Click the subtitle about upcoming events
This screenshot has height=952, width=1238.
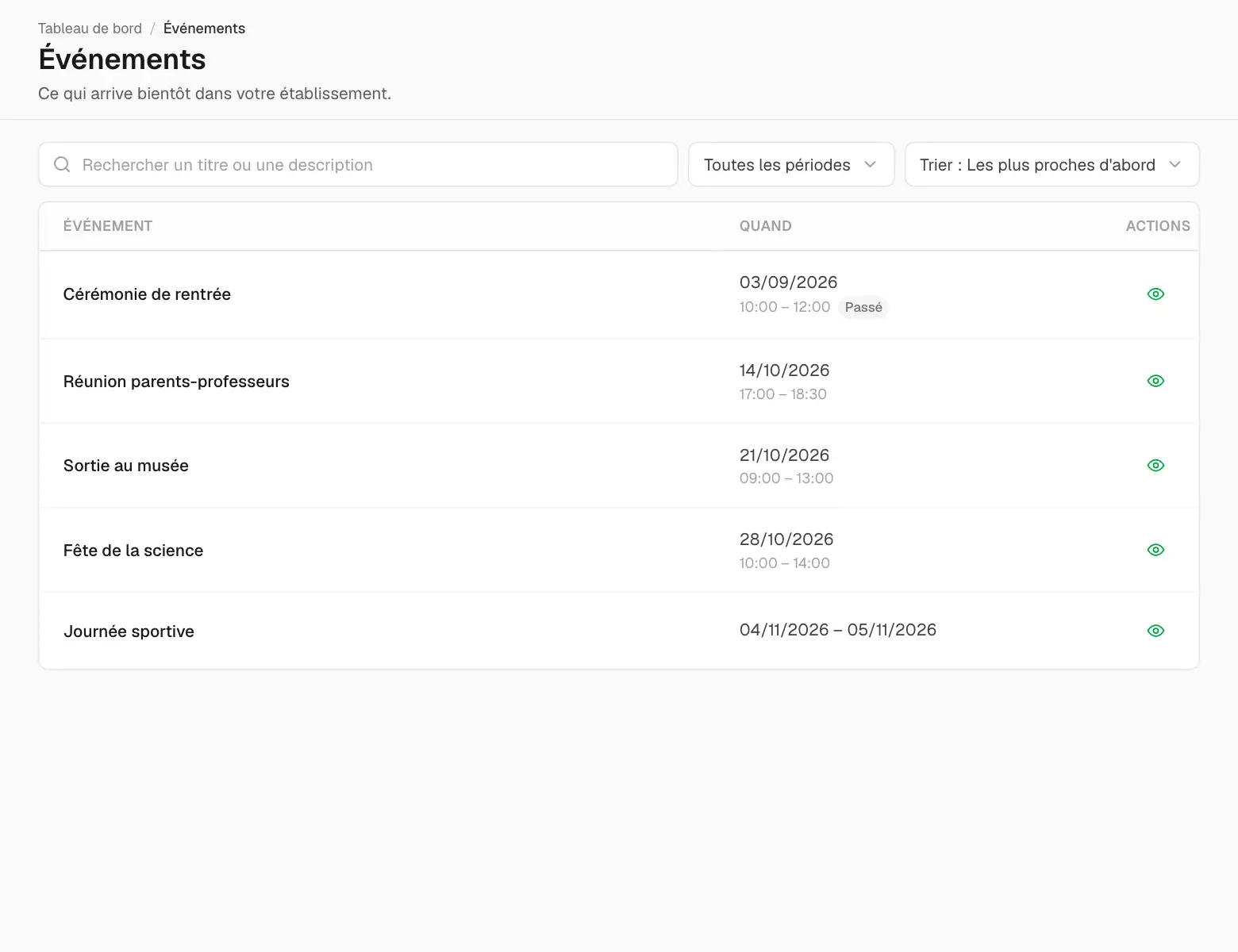pos(215,94)
